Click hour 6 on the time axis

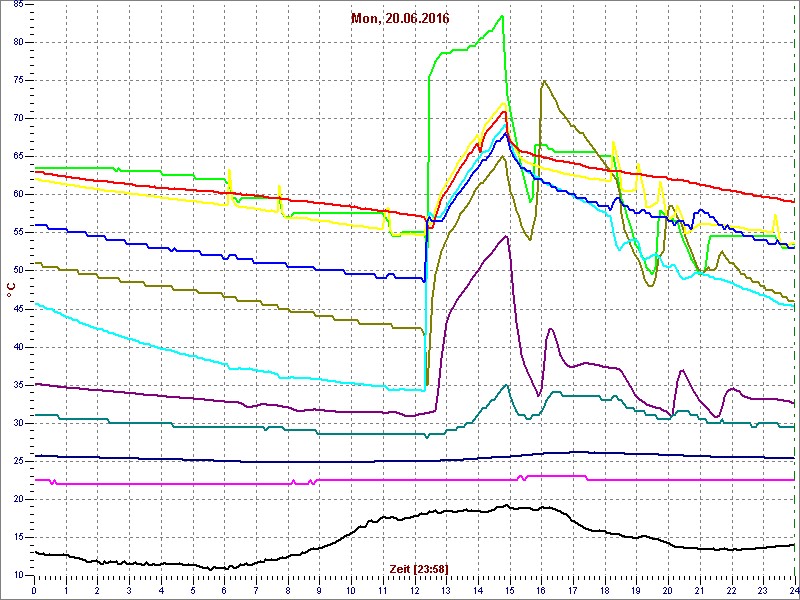coord(224,590)
